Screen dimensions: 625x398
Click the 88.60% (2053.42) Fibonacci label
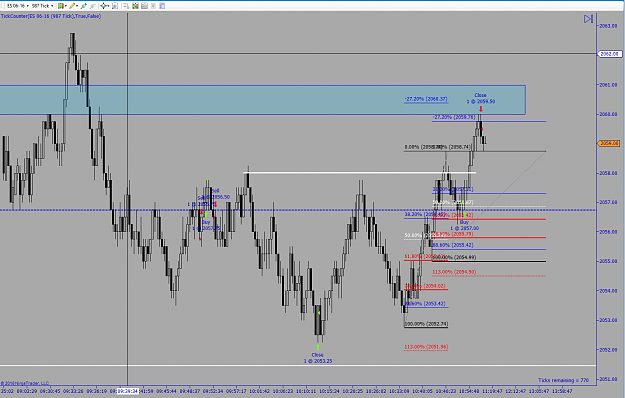point(425,304)
